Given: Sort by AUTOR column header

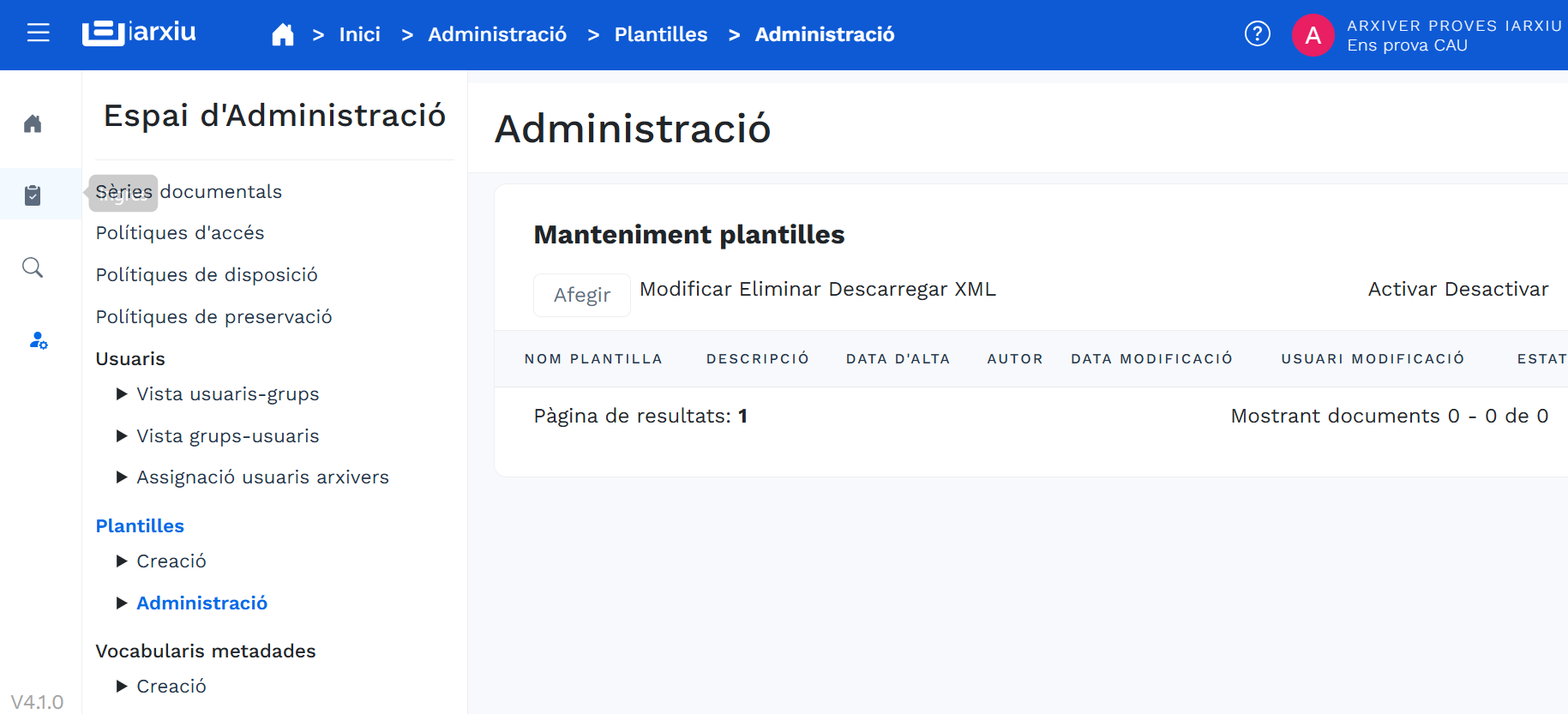Looking at the screenshot, I should [x=1015, y=359].
